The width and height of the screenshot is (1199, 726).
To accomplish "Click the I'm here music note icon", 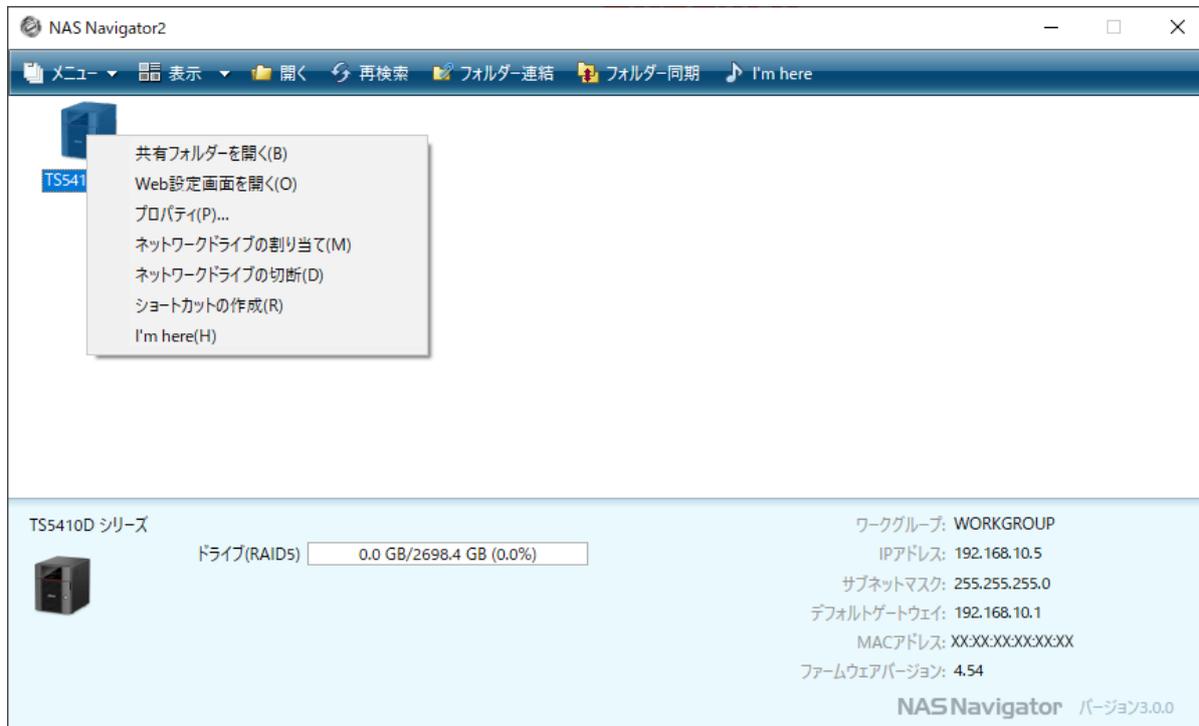I will click(x=734, y=74).
